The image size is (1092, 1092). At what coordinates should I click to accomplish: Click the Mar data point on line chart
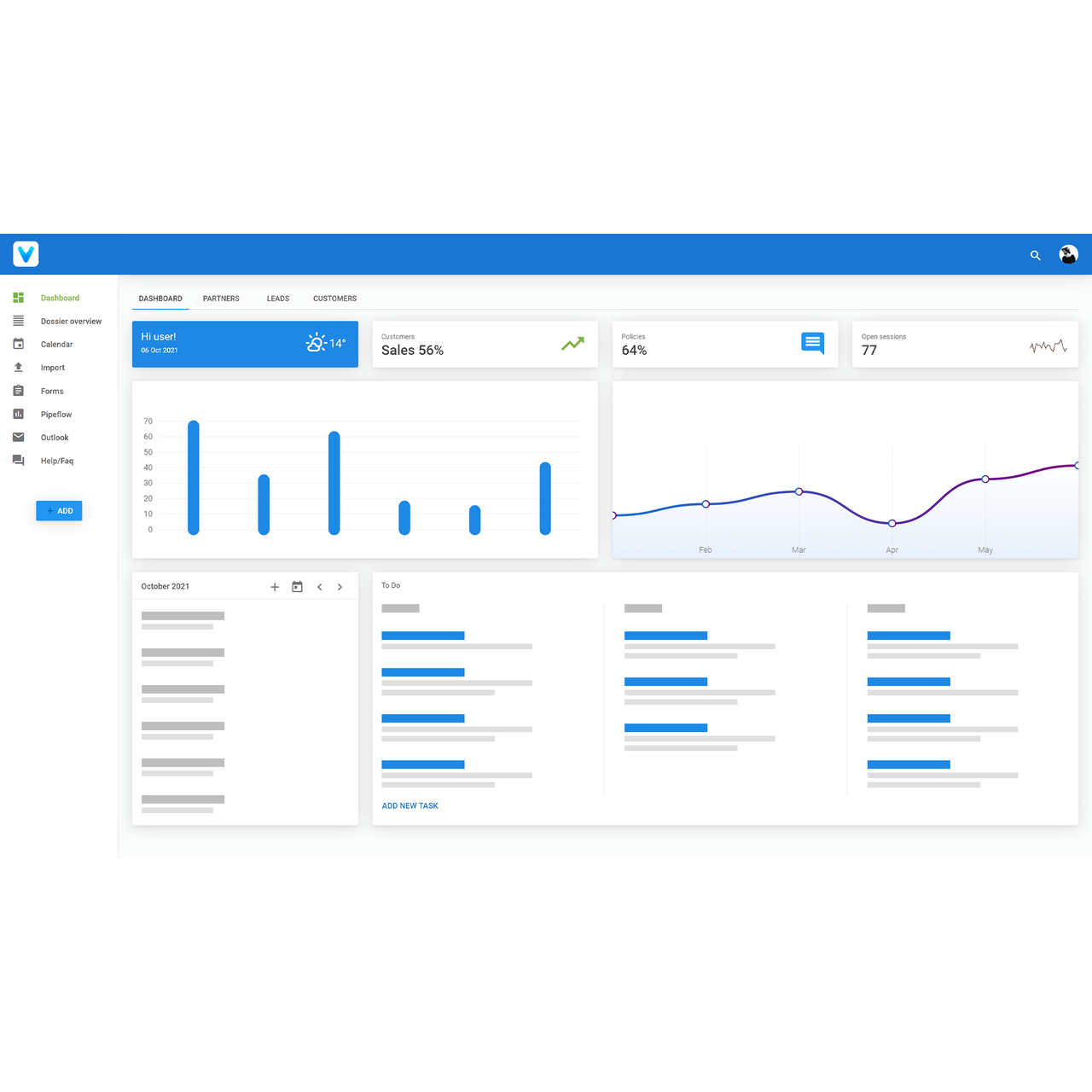pos(799,491)
